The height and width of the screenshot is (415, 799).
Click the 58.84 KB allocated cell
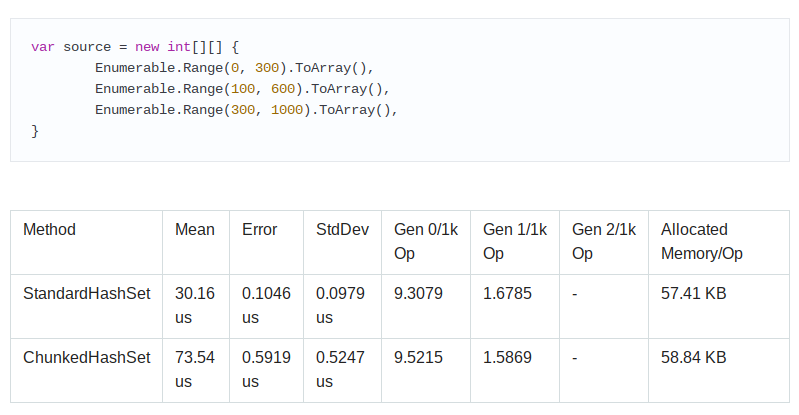pyautogui.click(x=693, y=357)
